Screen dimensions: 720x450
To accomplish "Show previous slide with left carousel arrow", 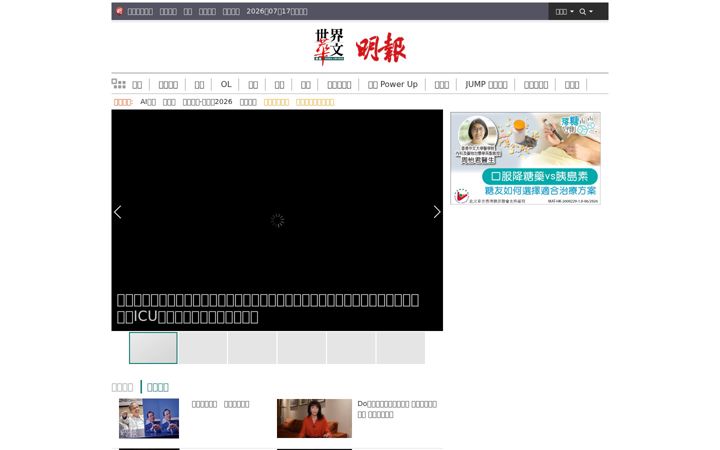I will [x=118, y=212].
